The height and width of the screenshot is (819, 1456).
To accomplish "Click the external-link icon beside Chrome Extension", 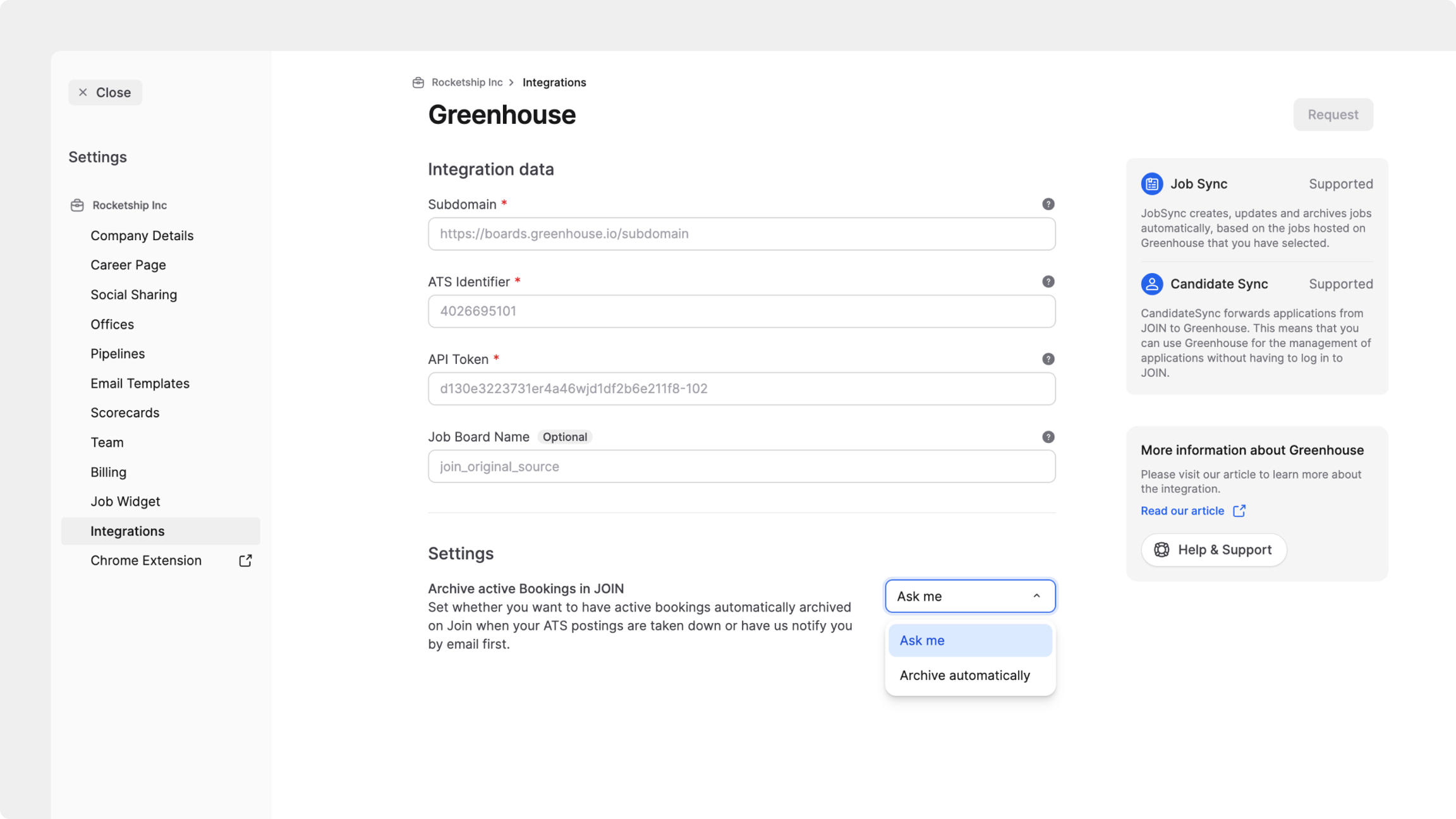I will [245, 561].
